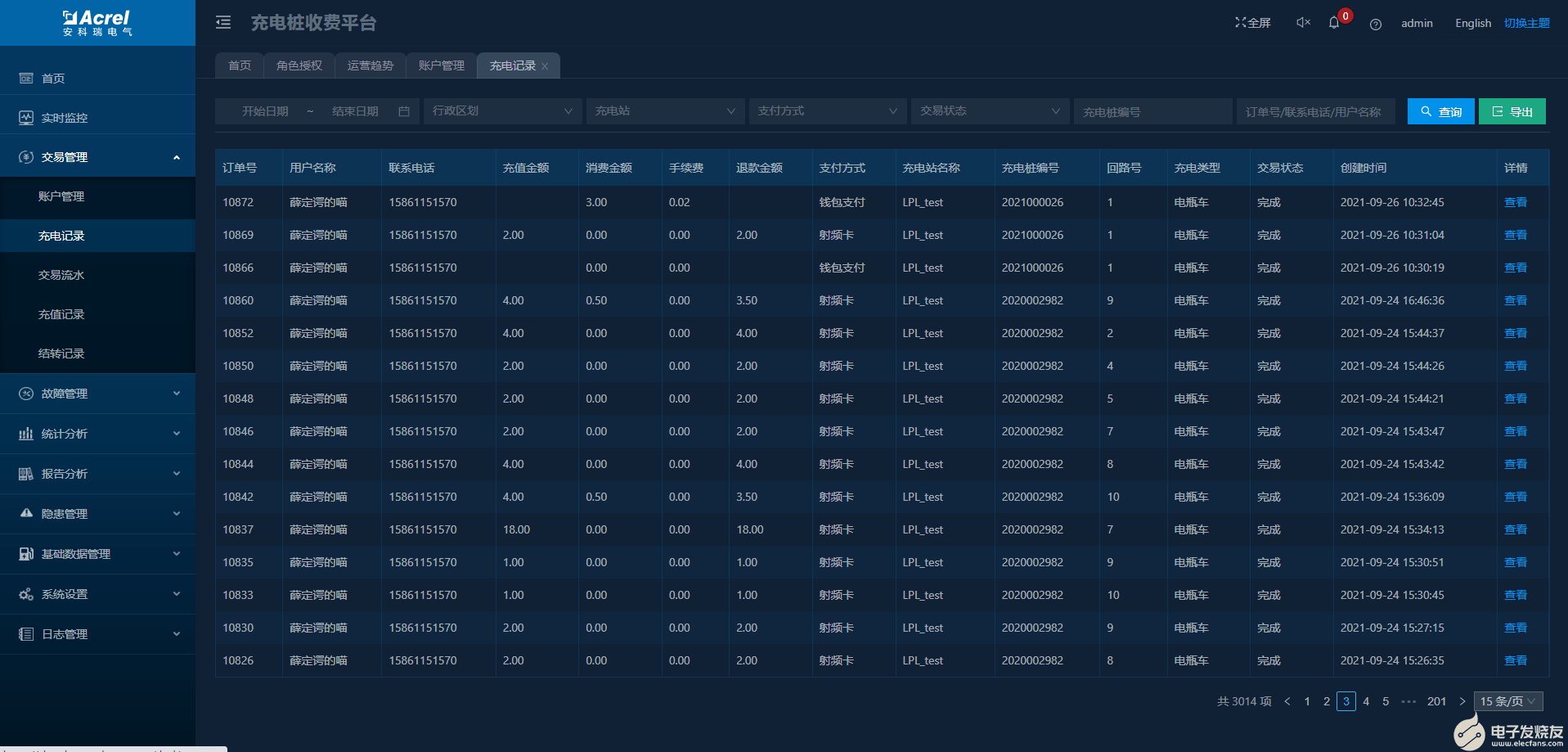
Task: Open calendar icon in date range
Action: [x=404, y=111]
